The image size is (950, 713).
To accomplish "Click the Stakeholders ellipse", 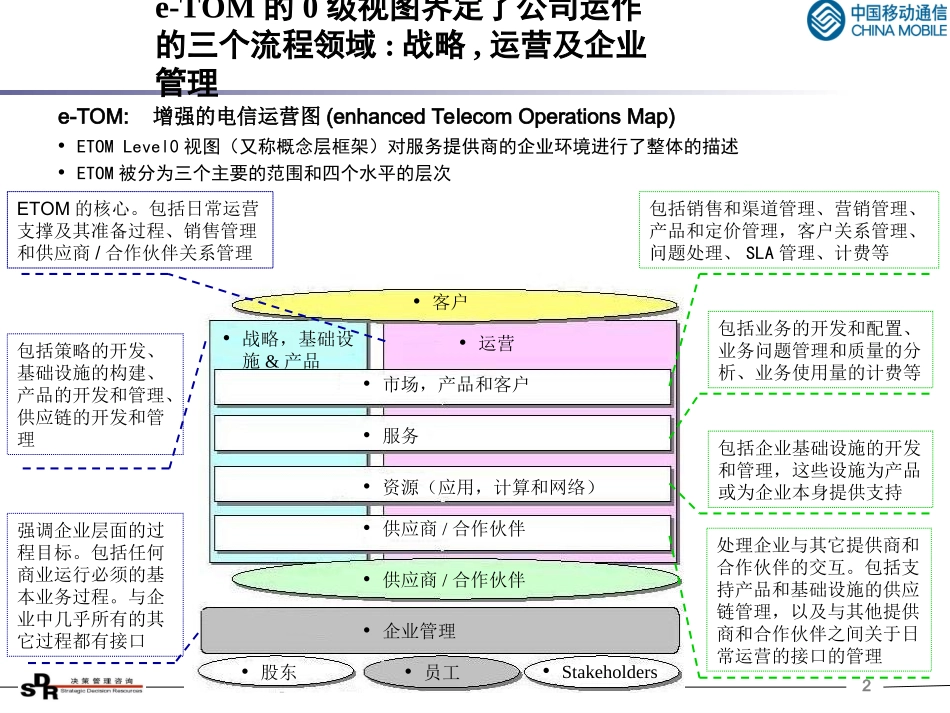I will click(x=602, y=672).
